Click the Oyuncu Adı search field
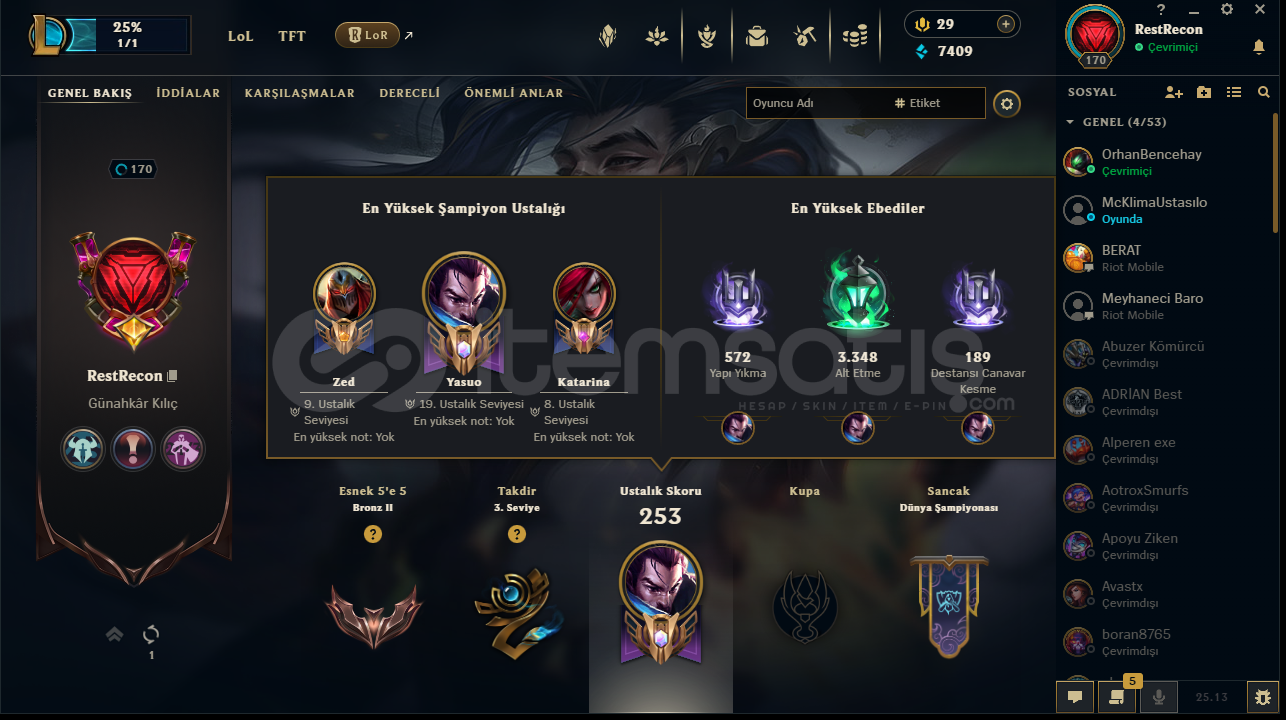The image size is (1286, 720). click(x=818, y=103)
